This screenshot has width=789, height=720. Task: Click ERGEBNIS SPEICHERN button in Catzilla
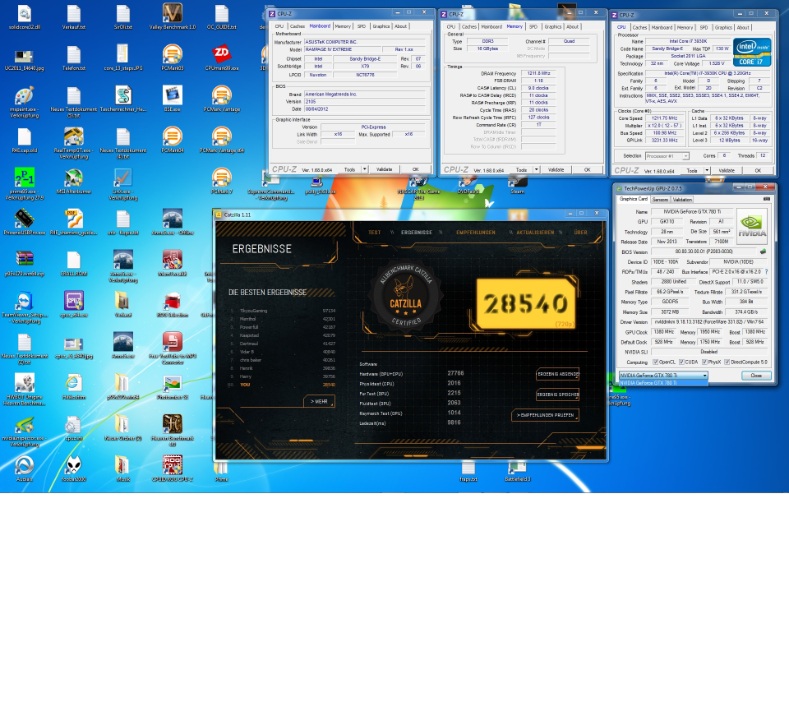[558, 394]
